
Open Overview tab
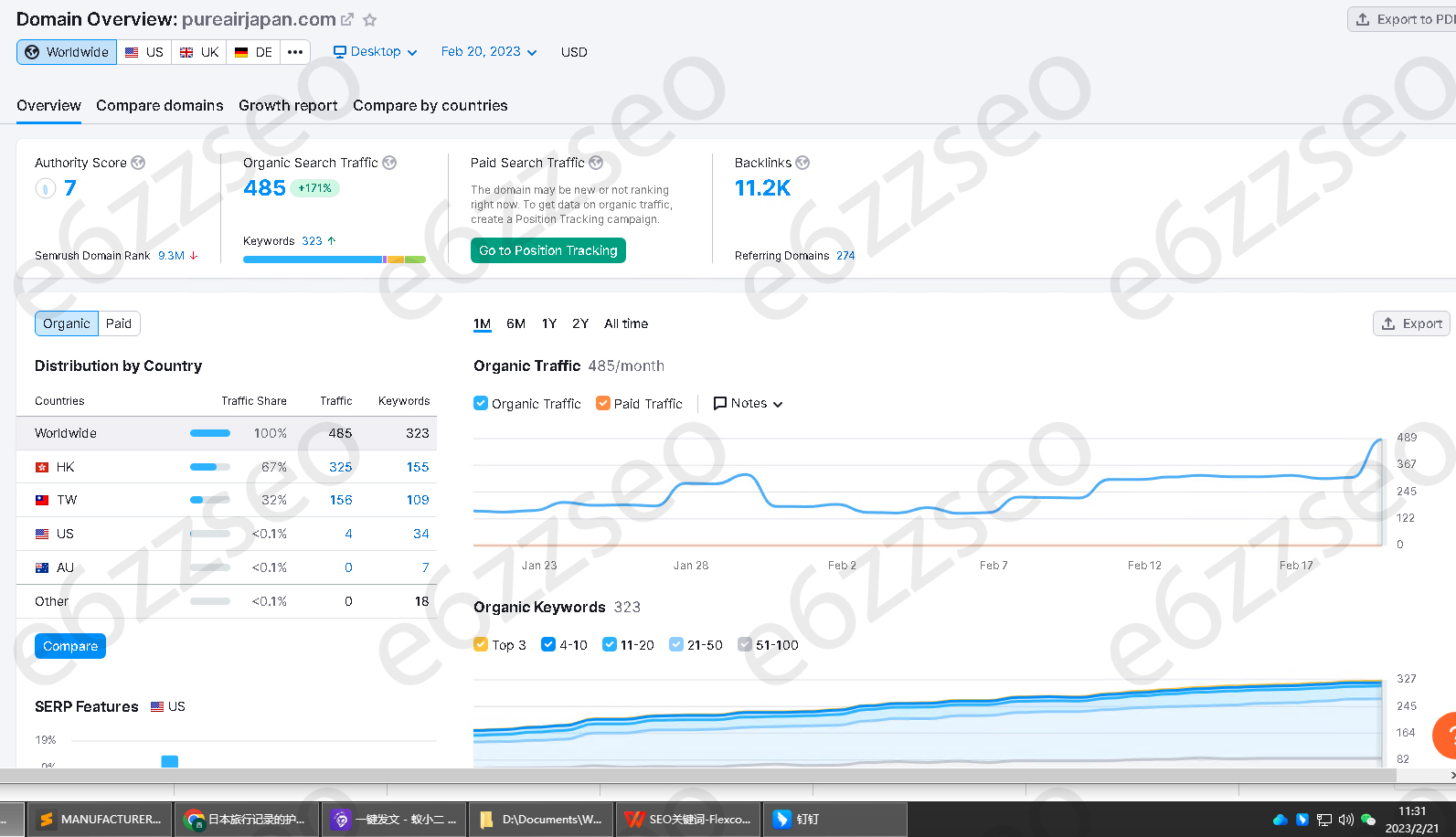tap(48, 106)
